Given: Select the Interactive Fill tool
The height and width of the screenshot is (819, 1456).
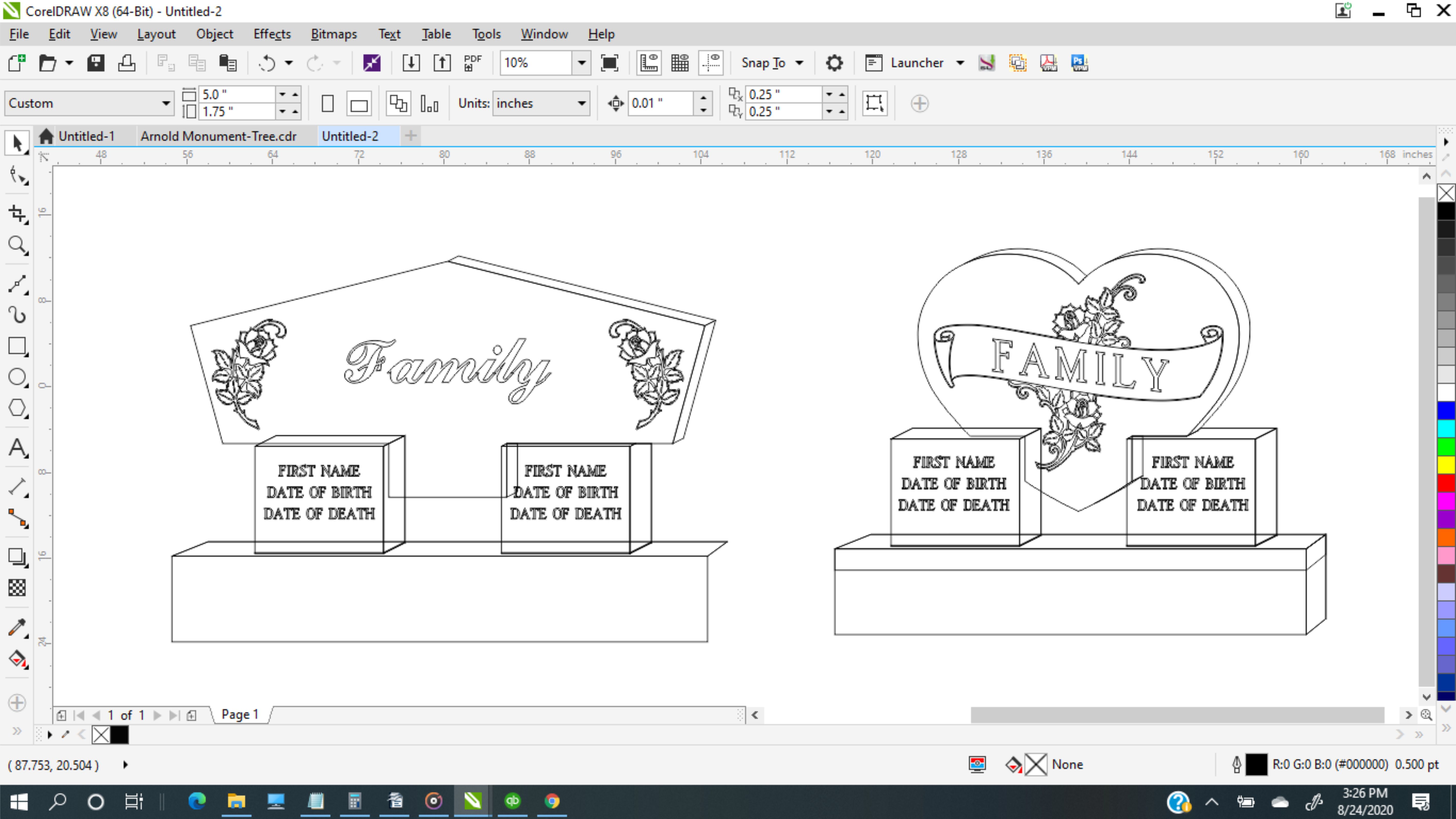Looking at the screenshot, I should (17, 659).
